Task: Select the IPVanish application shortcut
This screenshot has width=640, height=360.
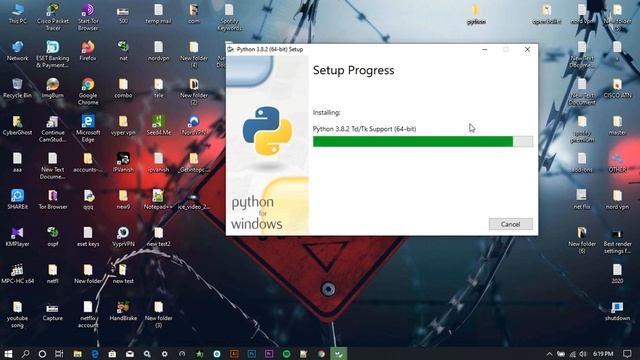Action: coord(123,162)
